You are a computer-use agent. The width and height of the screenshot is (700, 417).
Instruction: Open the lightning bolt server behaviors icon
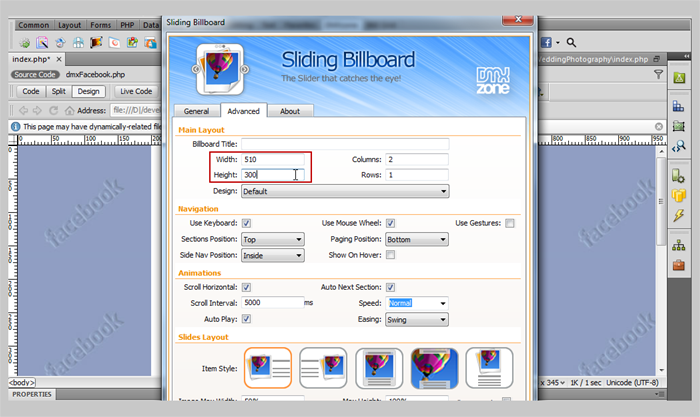point(679,216)
